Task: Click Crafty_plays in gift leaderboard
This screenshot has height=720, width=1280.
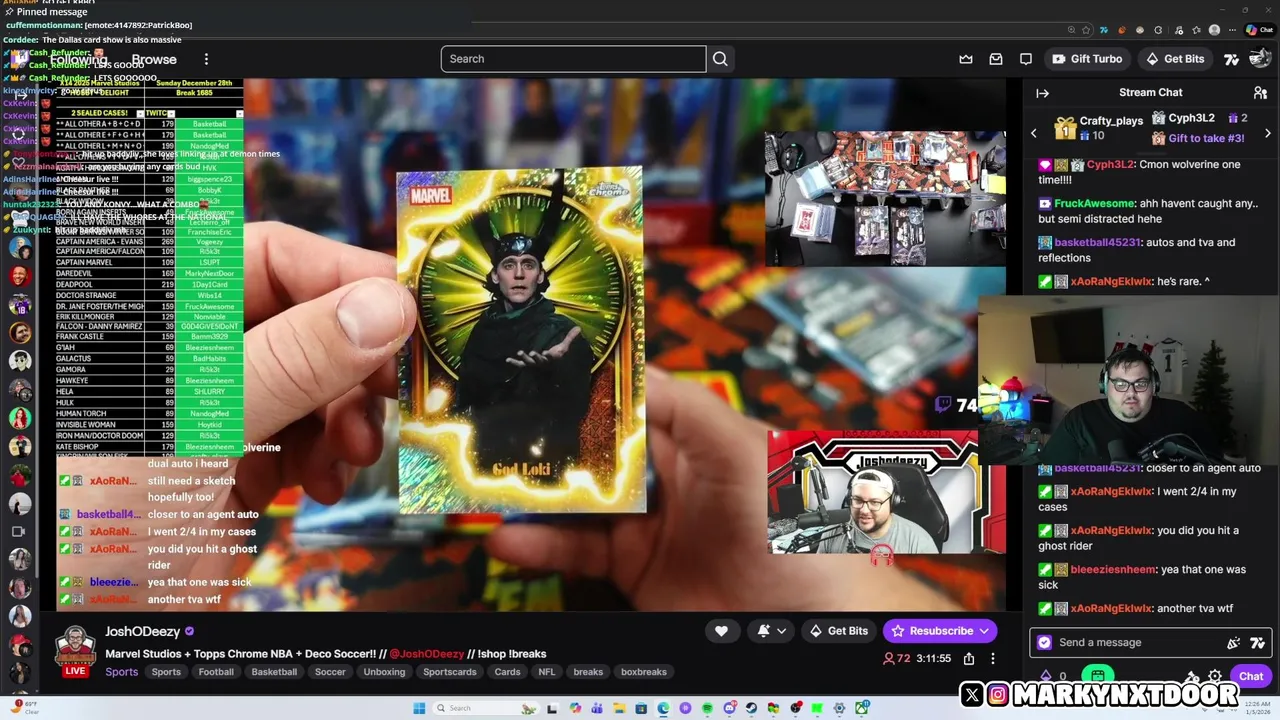Action: click(1111, 121)
